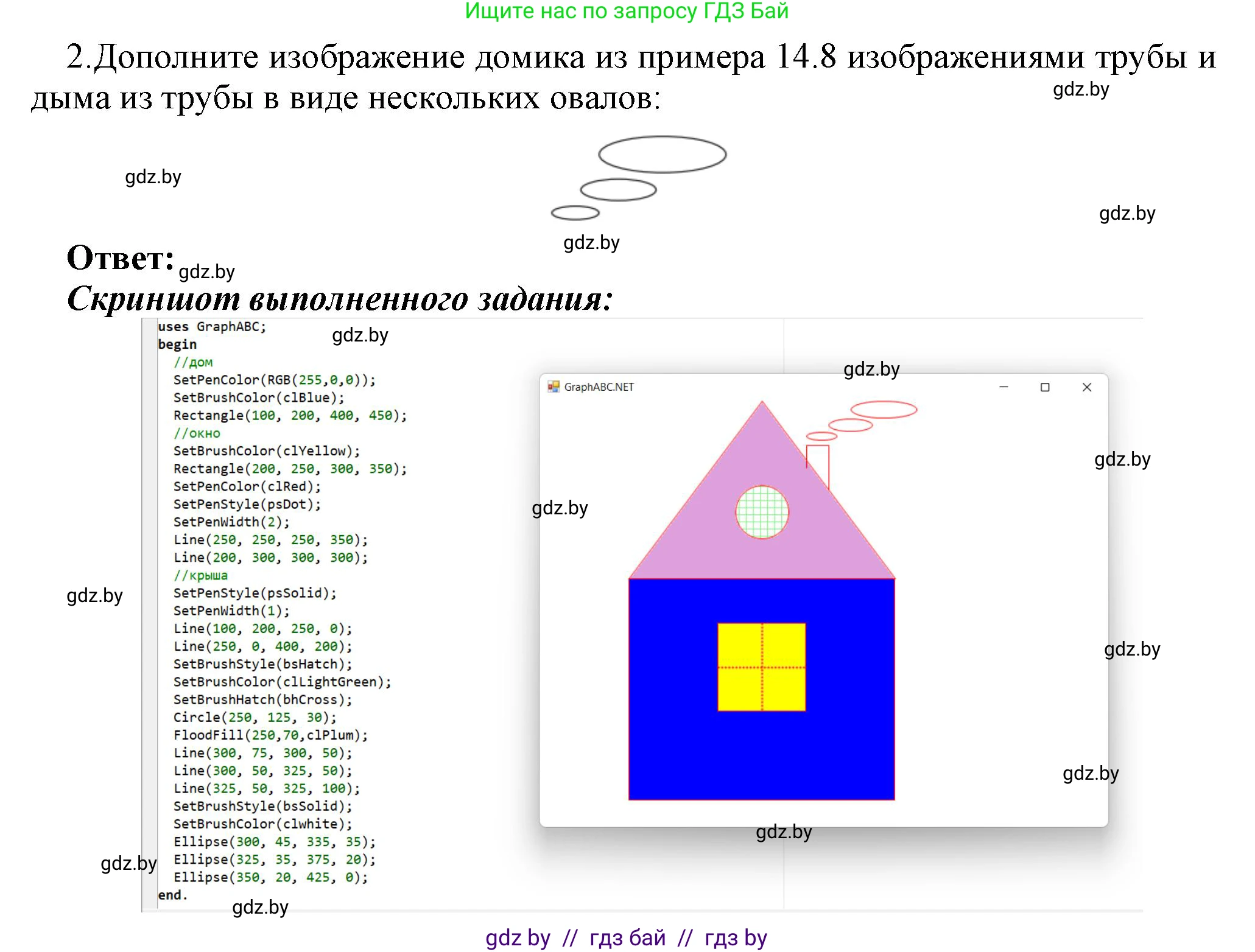
Task: Click the large example oval under the task text
Action: [x=662, y=154]
